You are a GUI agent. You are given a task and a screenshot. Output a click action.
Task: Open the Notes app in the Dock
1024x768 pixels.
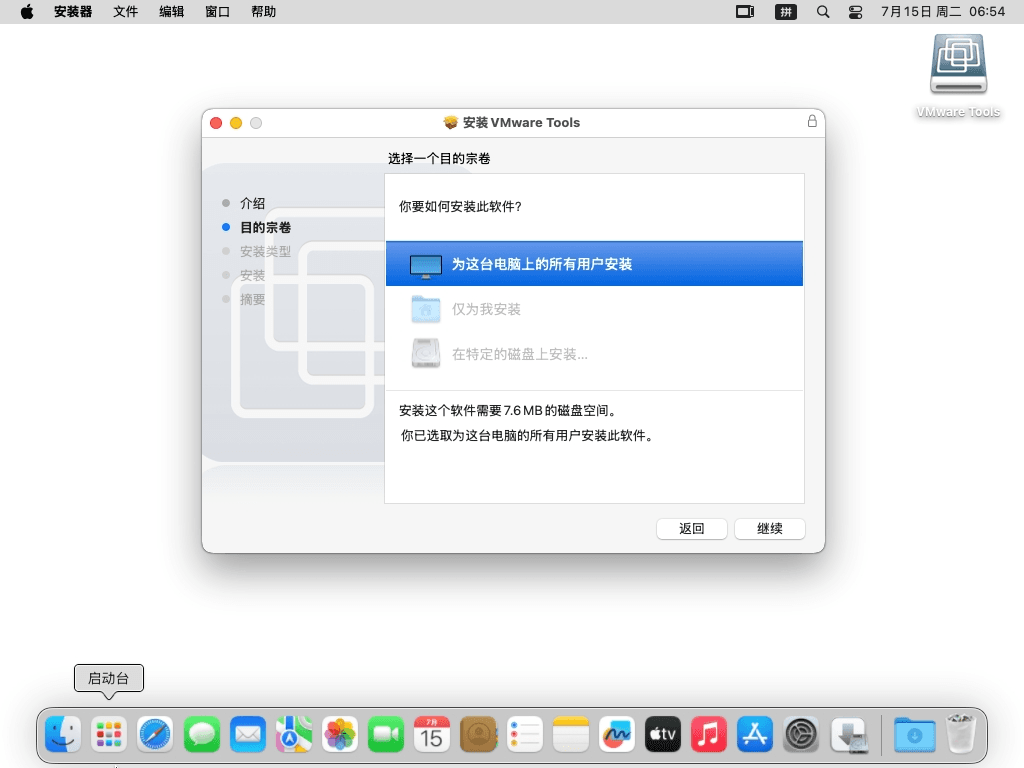coord(571,735)
